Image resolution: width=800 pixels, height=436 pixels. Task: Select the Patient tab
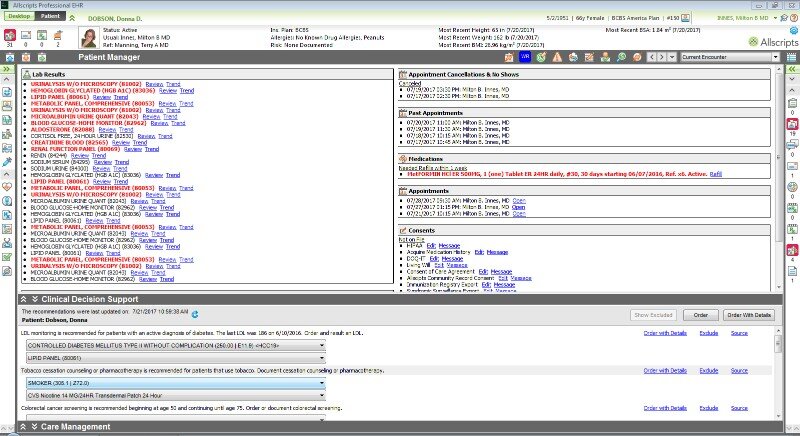click(49, 18)
